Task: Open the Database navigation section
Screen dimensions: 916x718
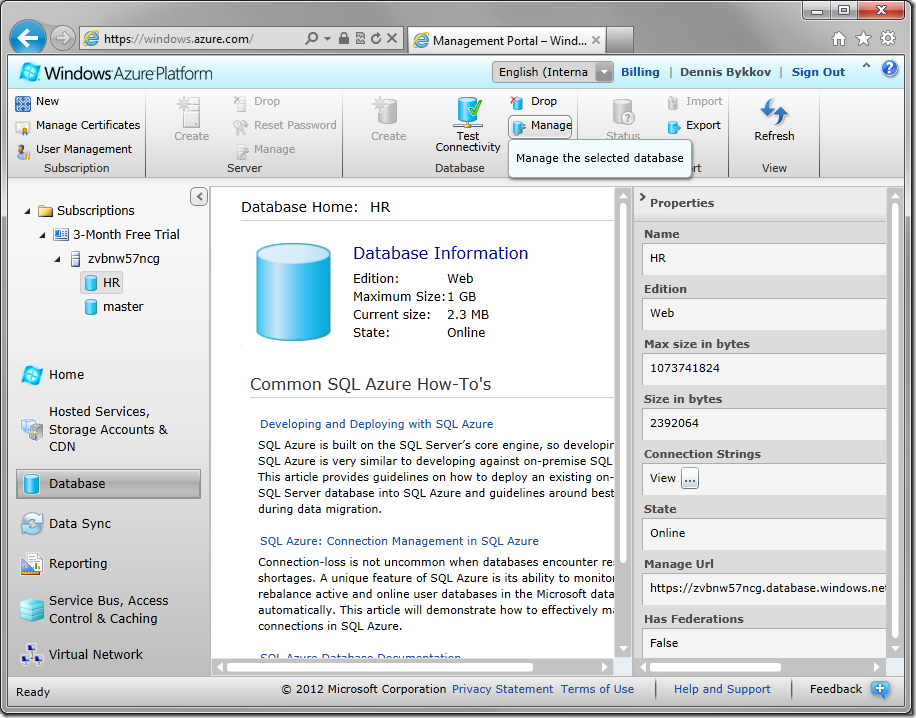Action: 108,484
